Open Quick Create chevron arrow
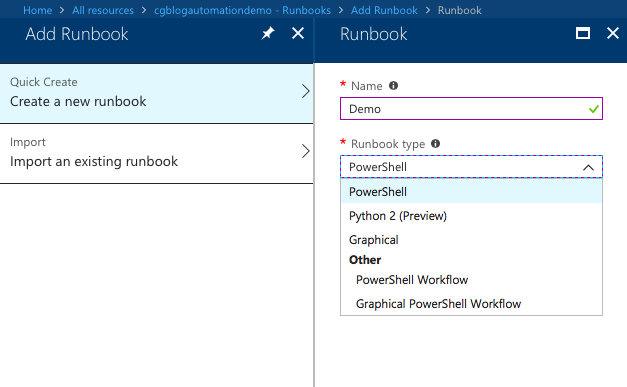This screenshot has height=387, width=627. point(306,92)
